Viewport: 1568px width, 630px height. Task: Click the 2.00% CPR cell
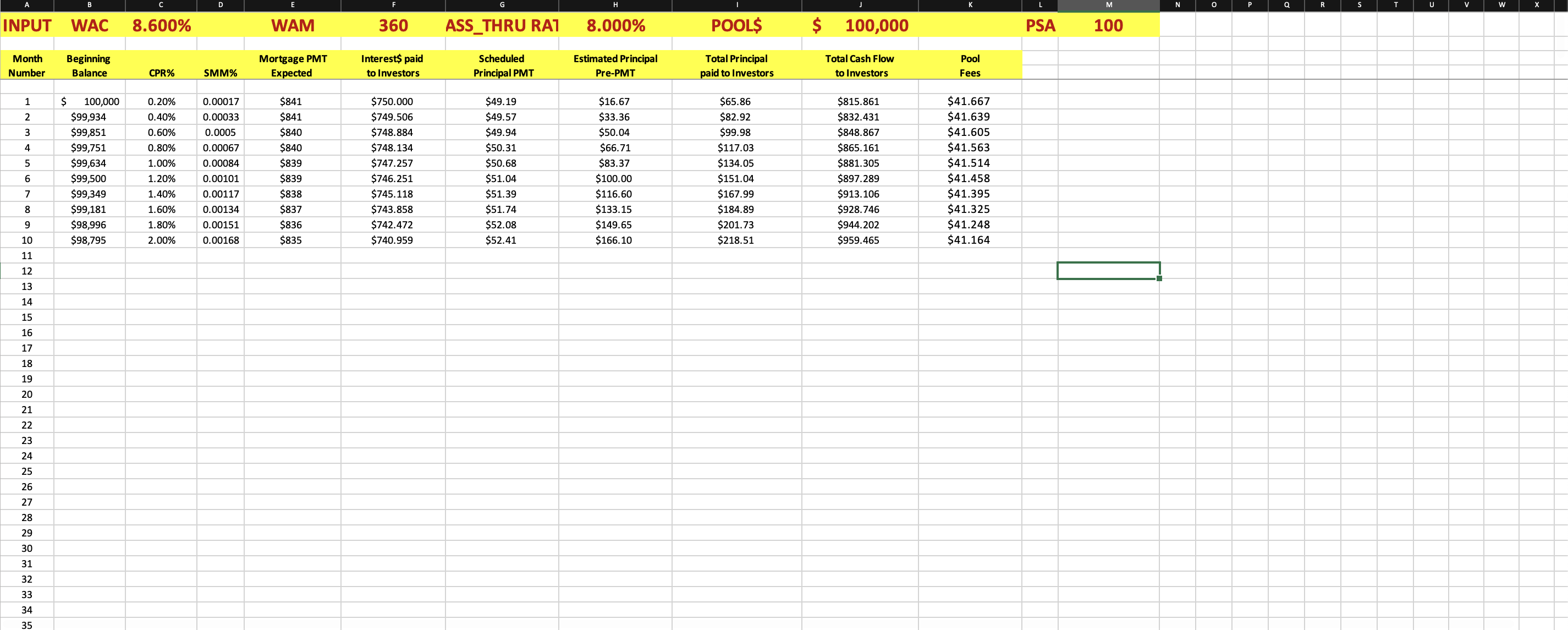[161, 240]
